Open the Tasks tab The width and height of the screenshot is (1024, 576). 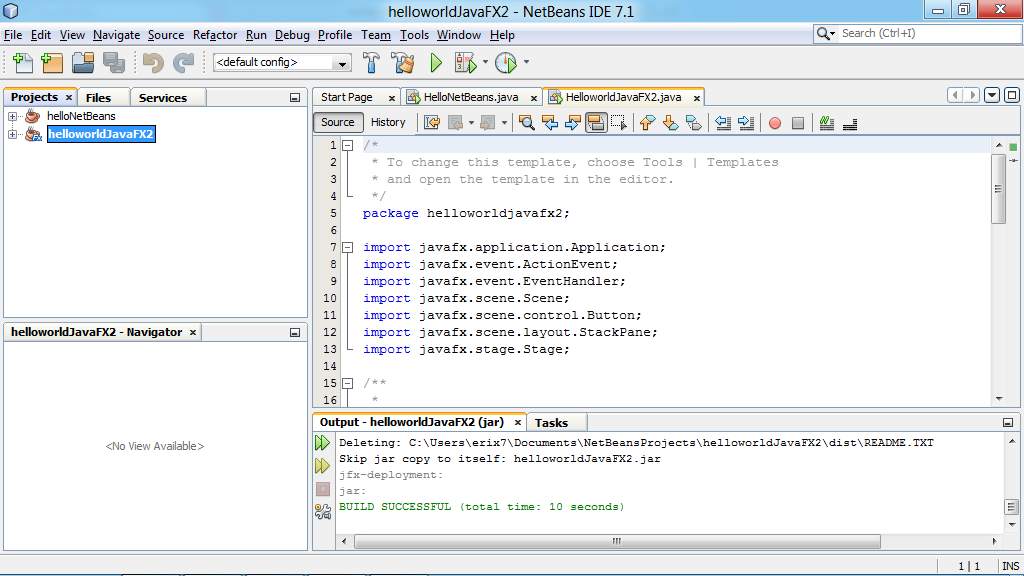pos(551,423)
